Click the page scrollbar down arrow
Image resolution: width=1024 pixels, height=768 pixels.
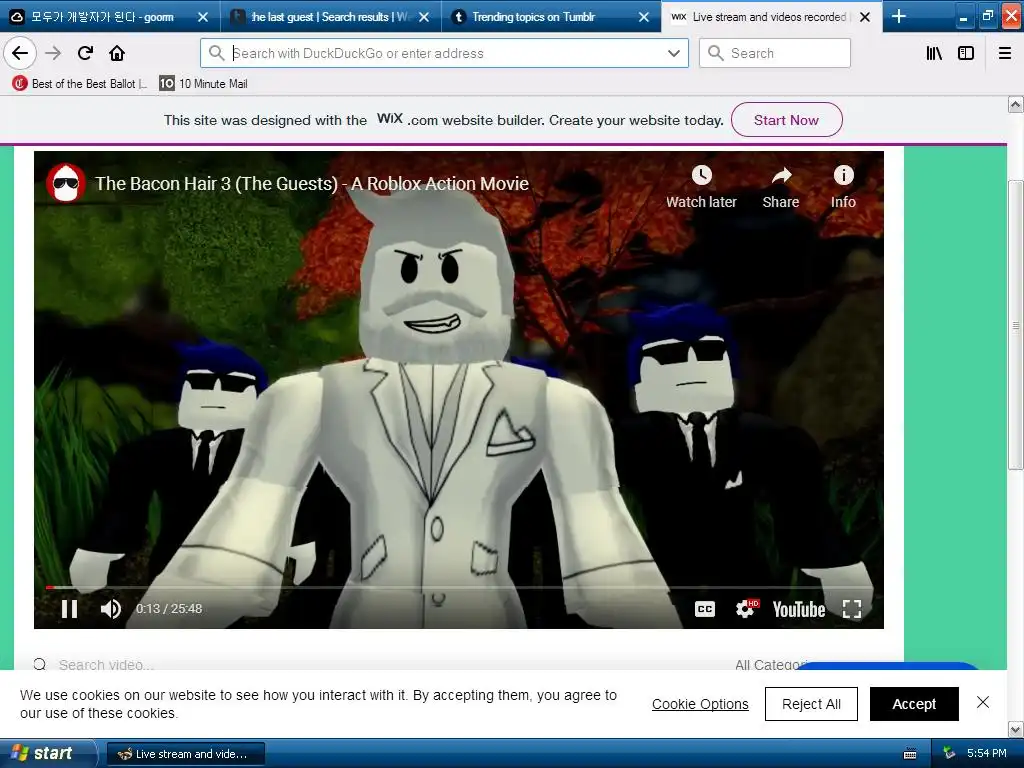1016,729
